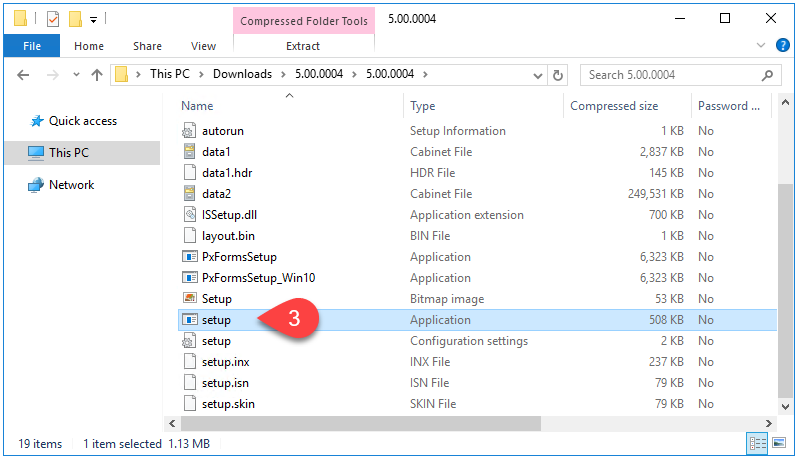Screen dimensions: 796x458
Task: Click the search magnifier icon
Action: pos(767,75)
